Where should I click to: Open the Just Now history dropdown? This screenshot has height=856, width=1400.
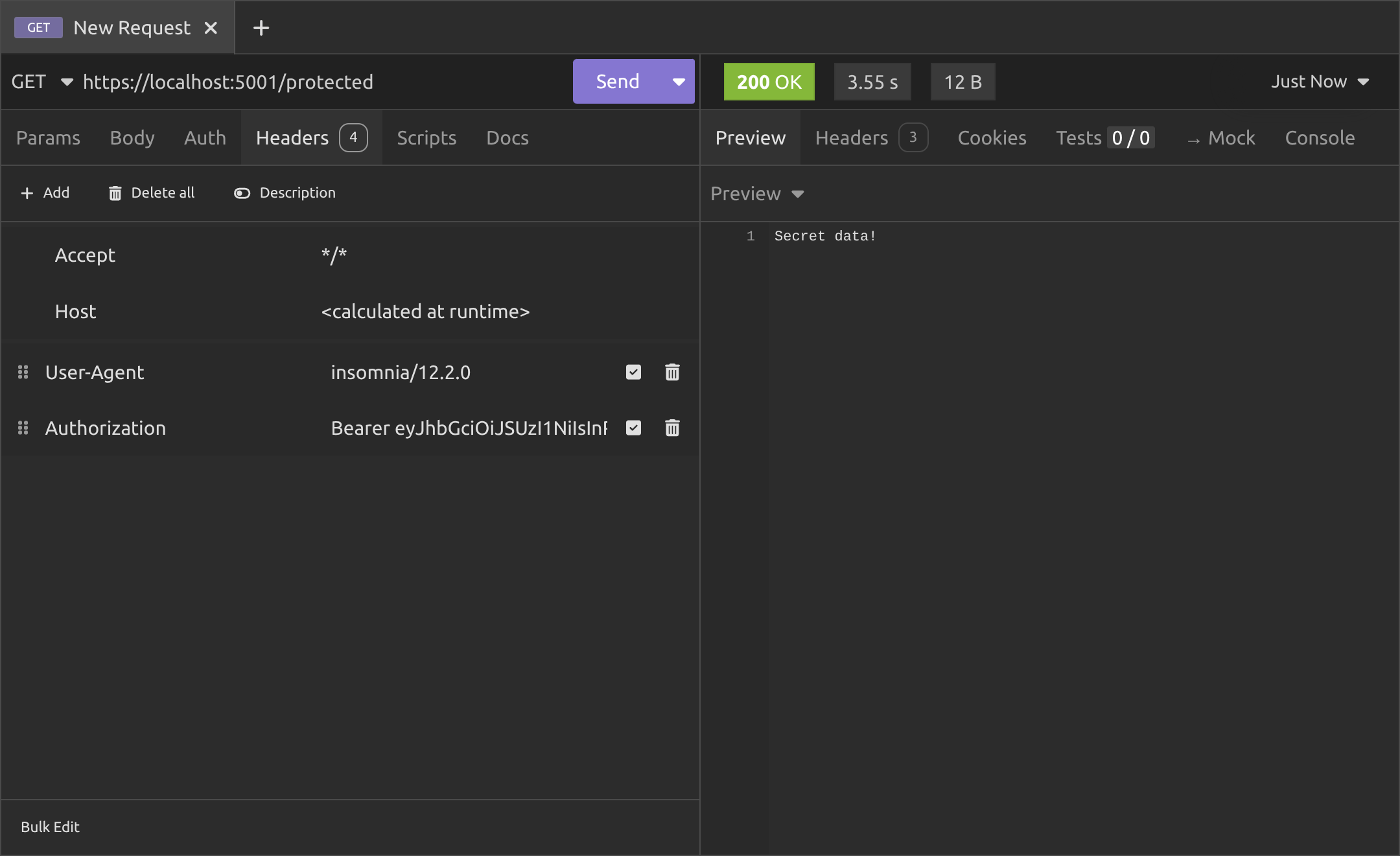click(1320, 82)
